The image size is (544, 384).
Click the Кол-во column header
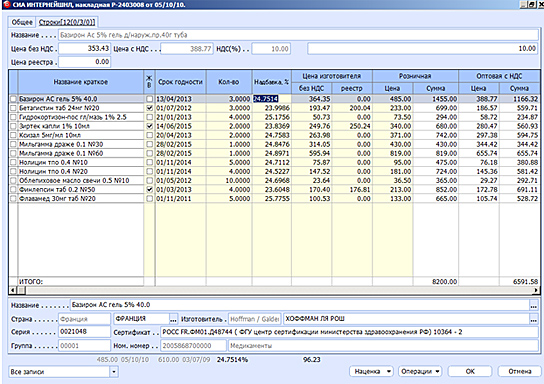pyautogui.click(x=229, y=82)
